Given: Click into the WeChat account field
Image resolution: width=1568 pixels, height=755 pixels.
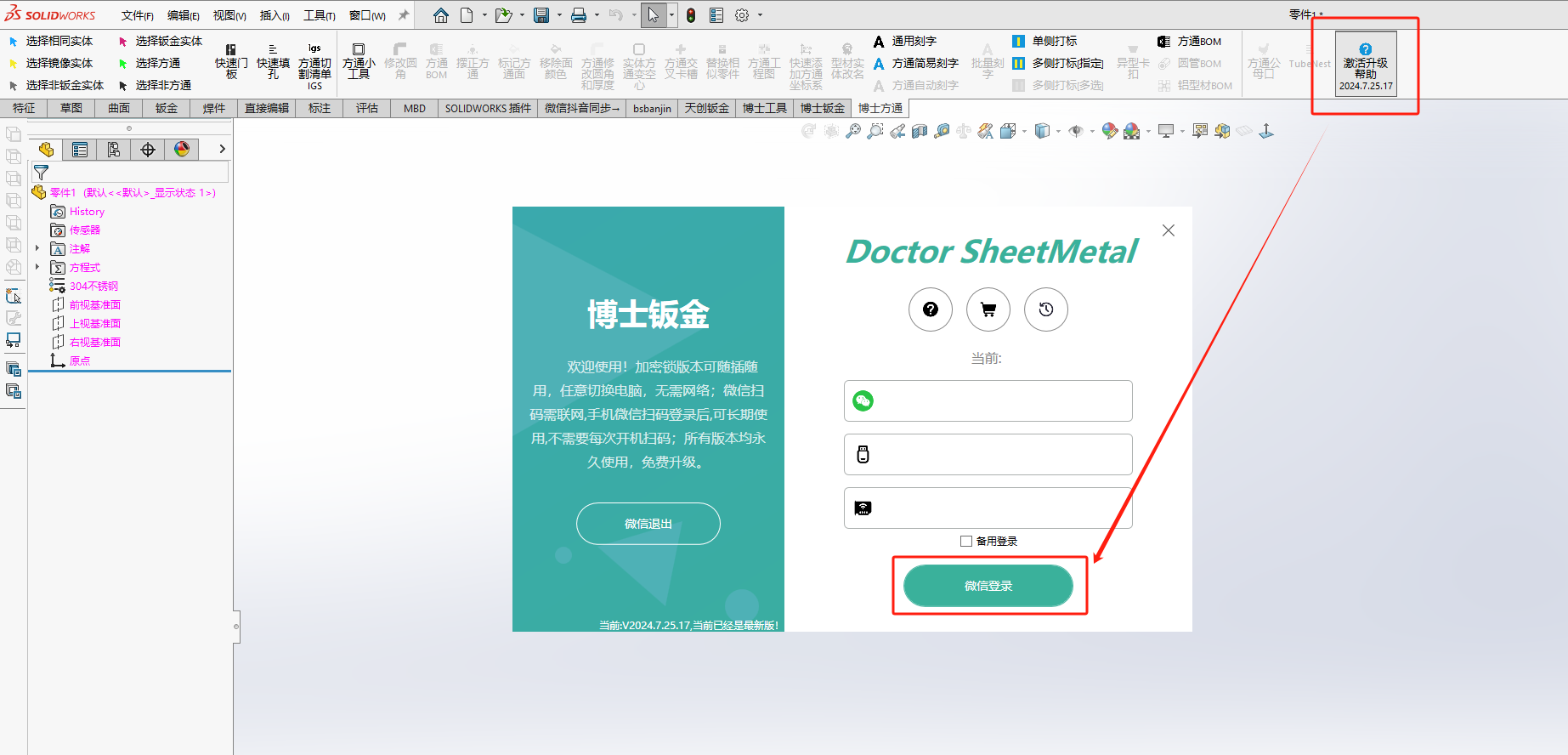Looking at the screenshot, I should (988, 400).
